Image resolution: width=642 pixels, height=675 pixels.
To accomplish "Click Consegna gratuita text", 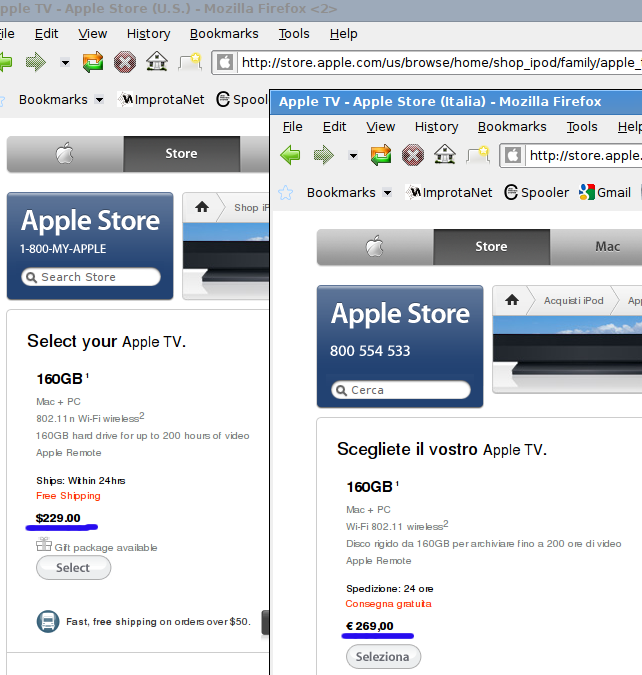I will coord(388,604).
